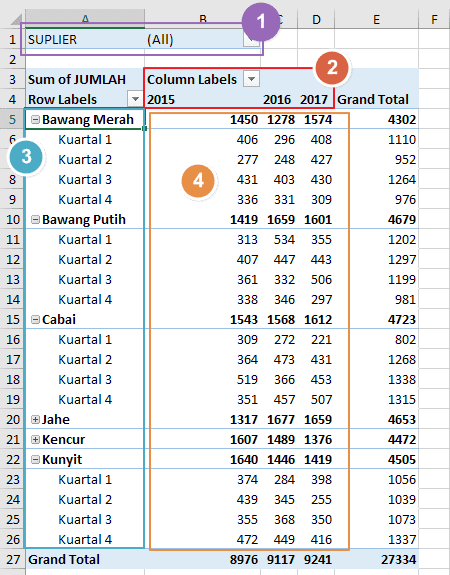Open the Column Labels filter dropdown

(251, 79)
